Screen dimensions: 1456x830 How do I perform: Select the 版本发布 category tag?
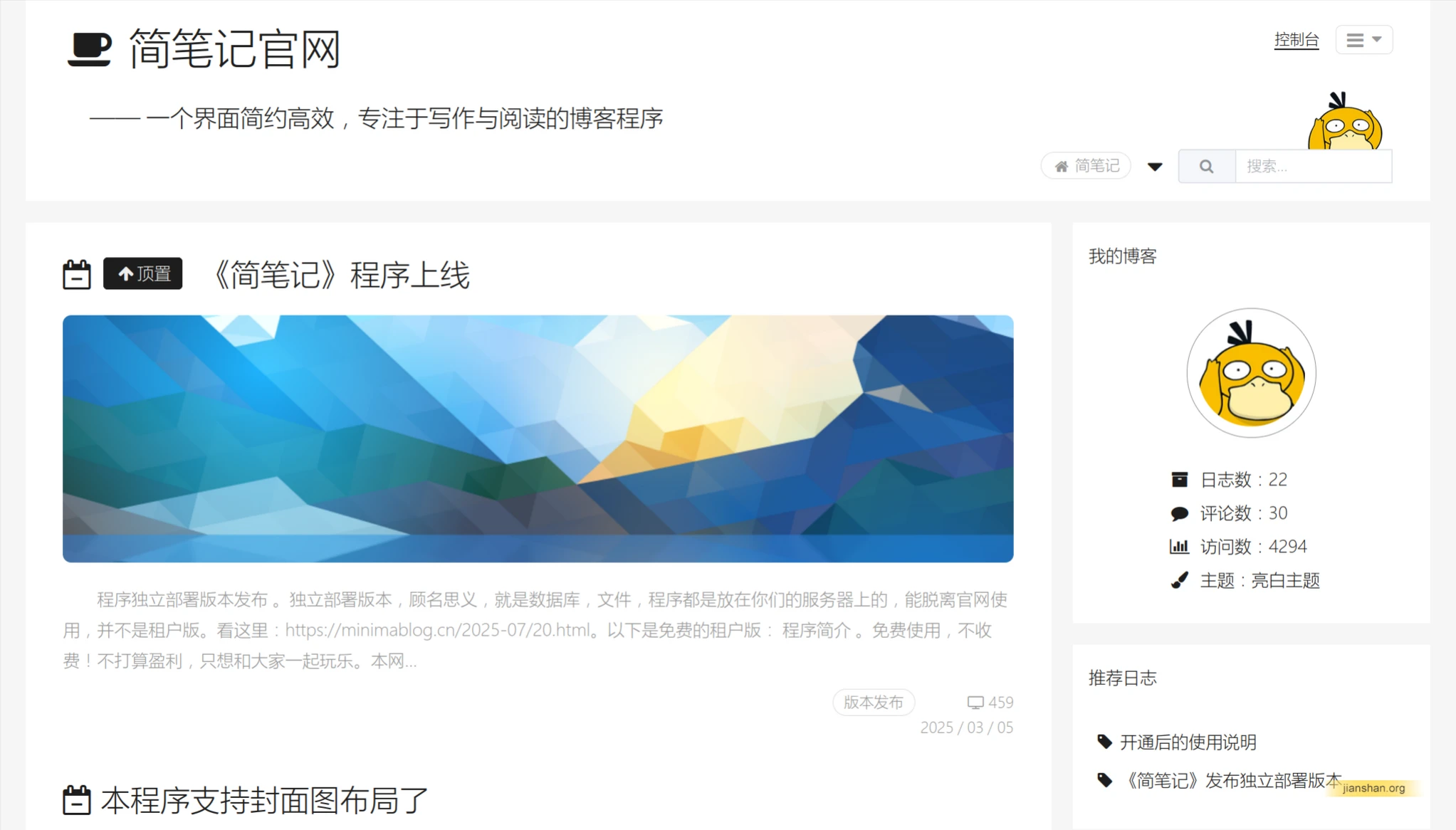874,702
